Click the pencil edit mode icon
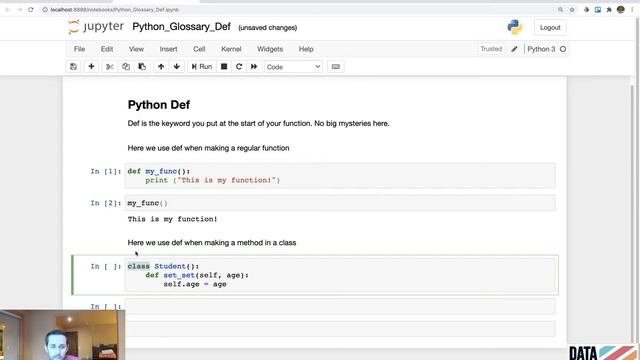 coord(514,49)
